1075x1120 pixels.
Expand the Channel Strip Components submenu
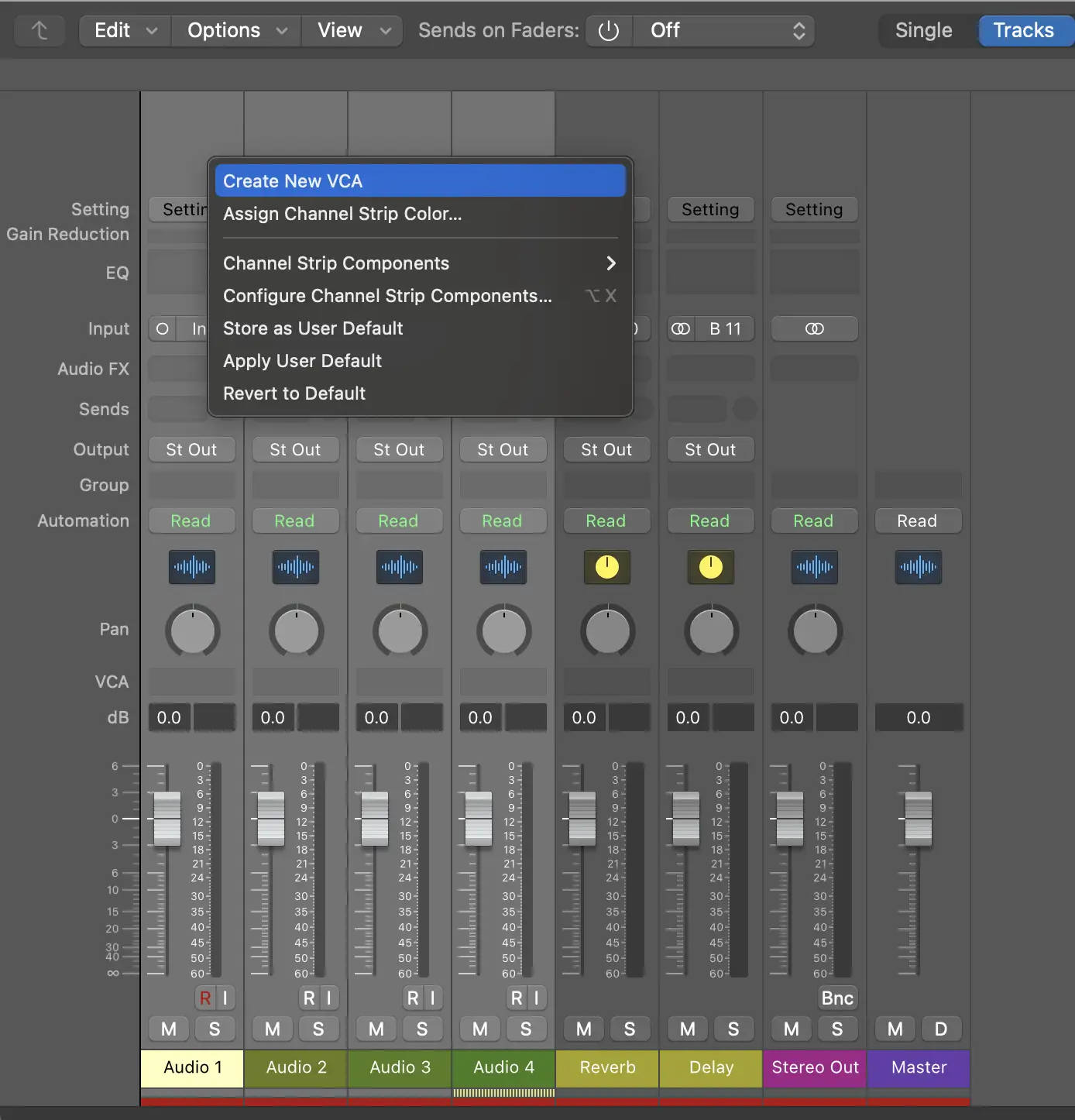click(x=419, y=263)
